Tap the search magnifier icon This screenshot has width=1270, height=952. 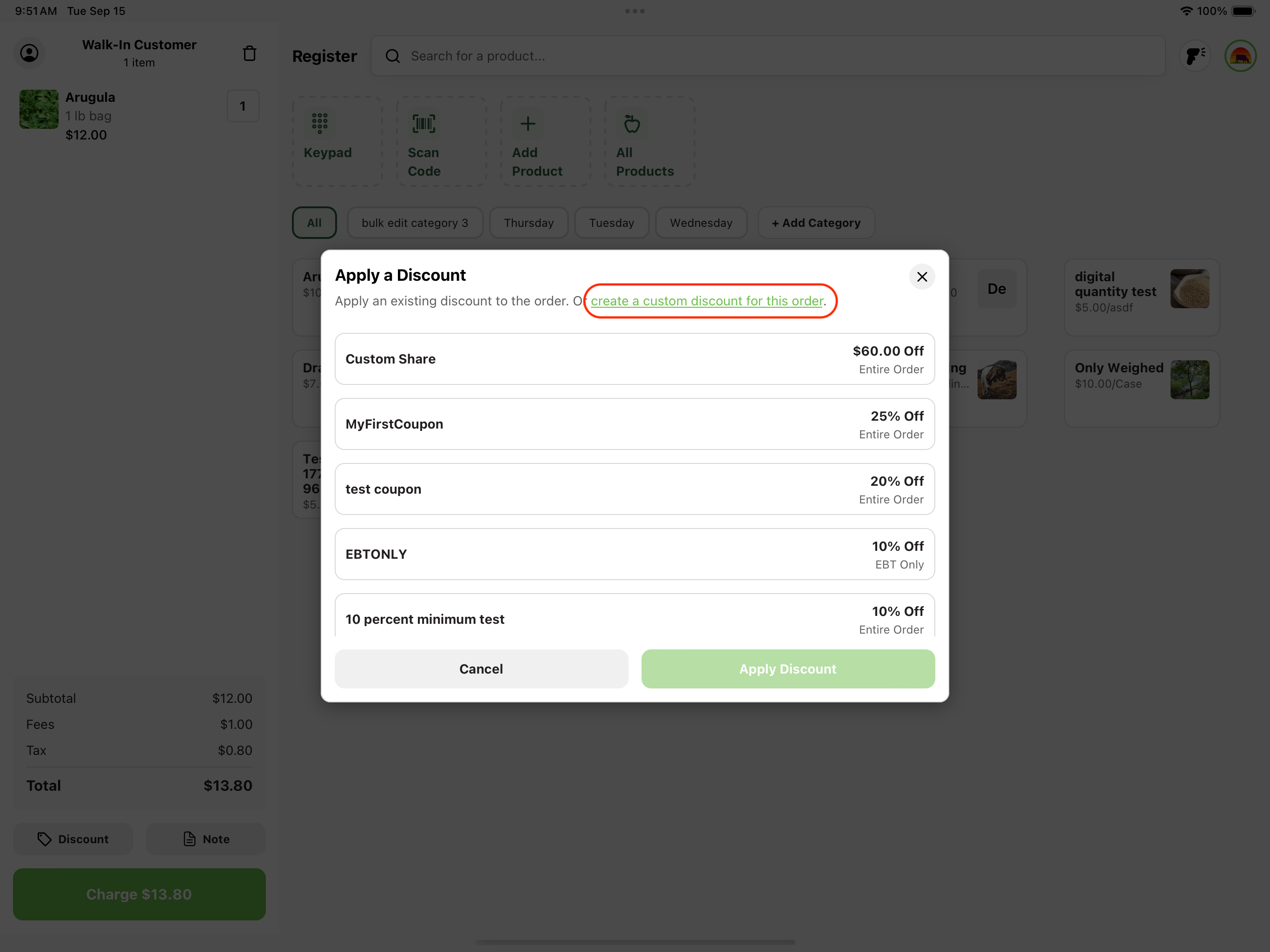[393, 56]
